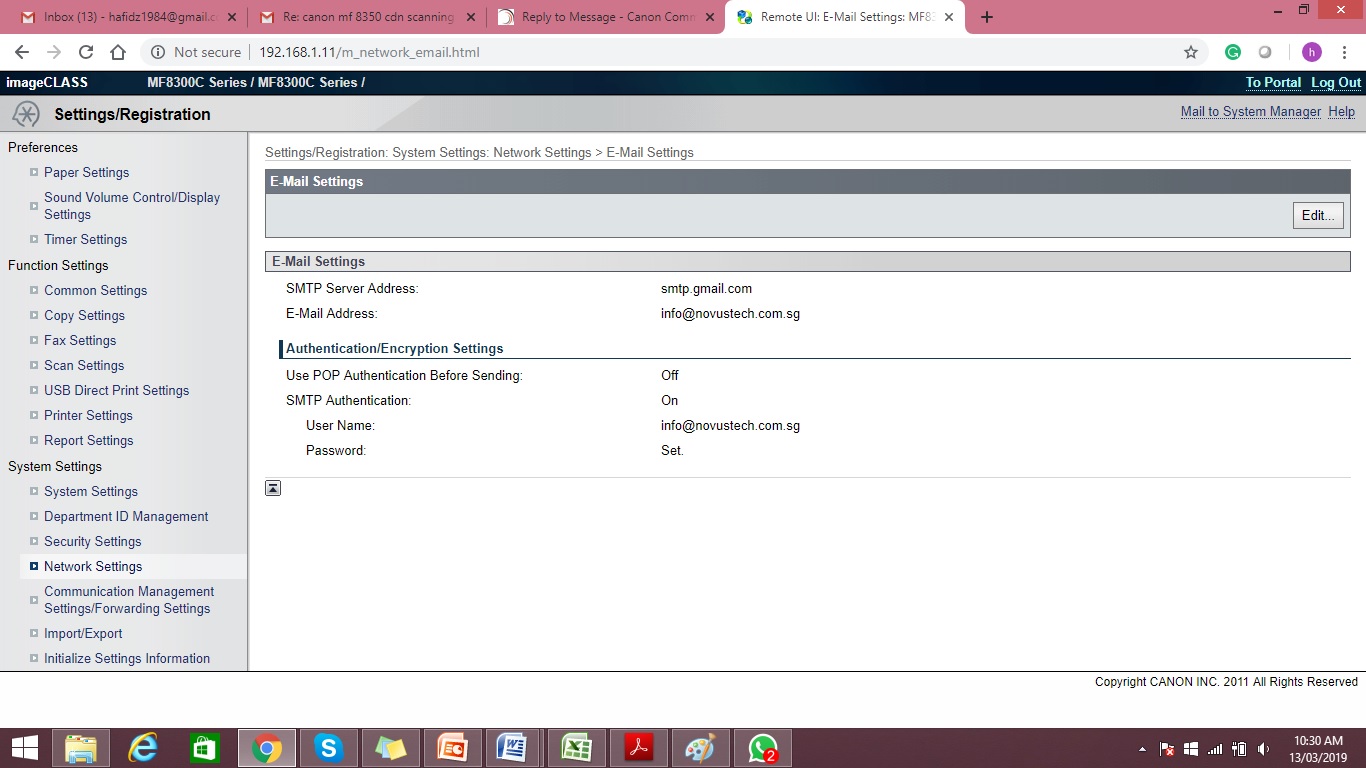Open the Windows Start button
The width and height of the screenshot is (1366, 768).
tap(24, 748)
